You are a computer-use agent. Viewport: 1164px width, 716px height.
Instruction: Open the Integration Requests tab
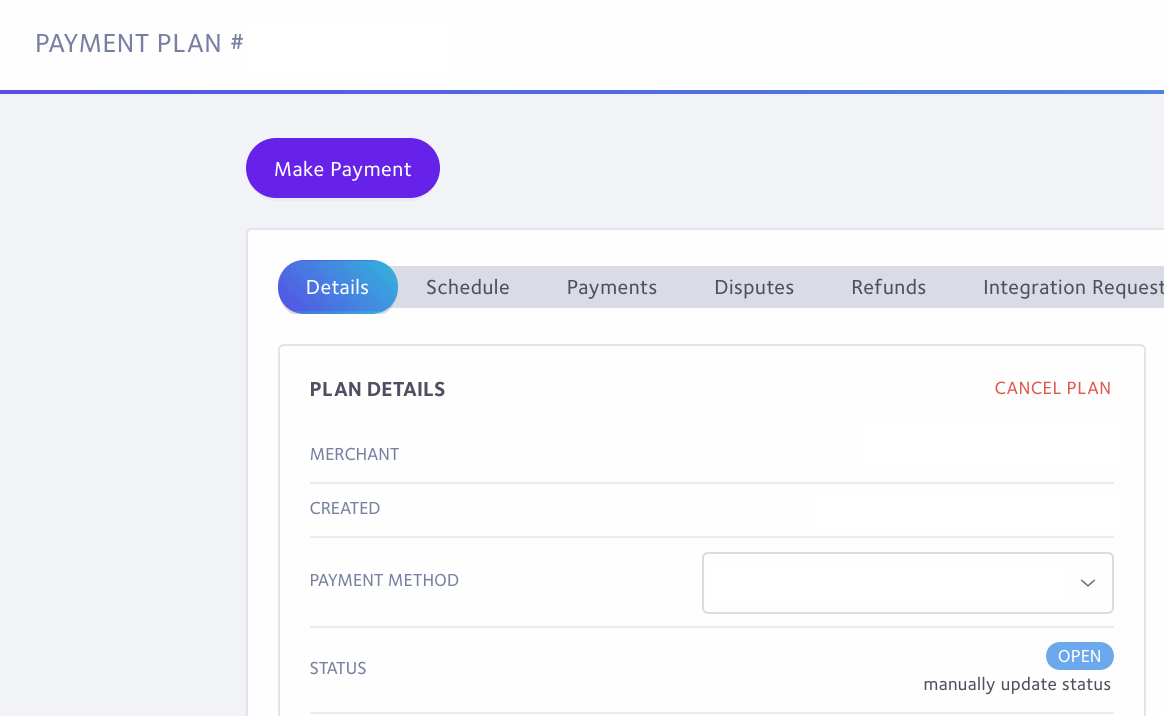pyautogui.click(x=1073, y=287)
